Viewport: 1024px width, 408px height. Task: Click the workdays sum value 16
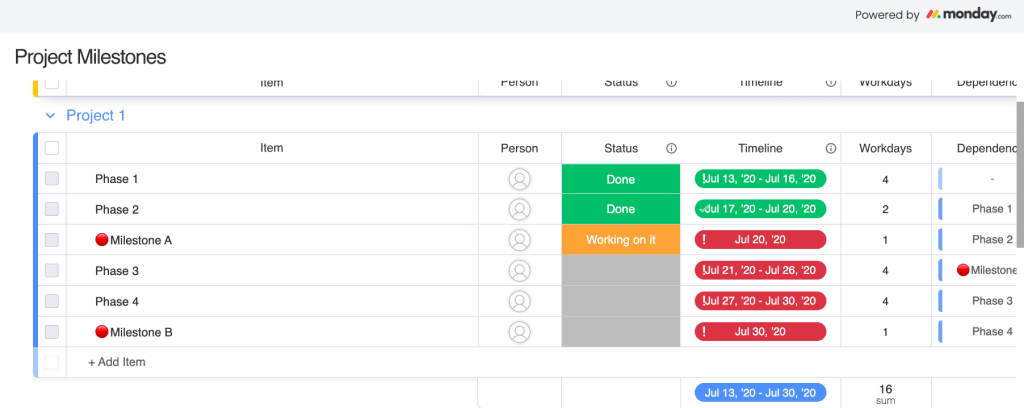[886, 389]
